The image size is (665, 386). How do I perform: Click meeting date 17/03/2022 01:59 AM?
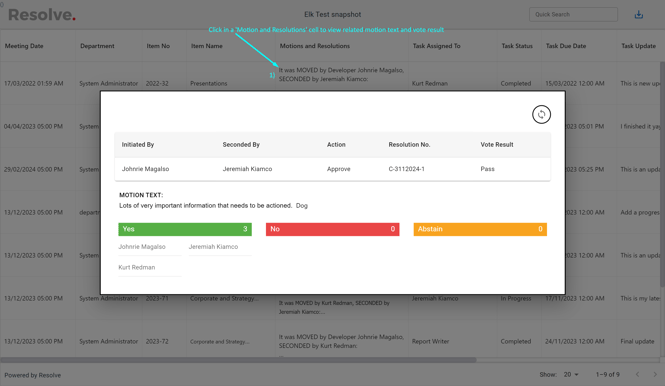(34, 84)
